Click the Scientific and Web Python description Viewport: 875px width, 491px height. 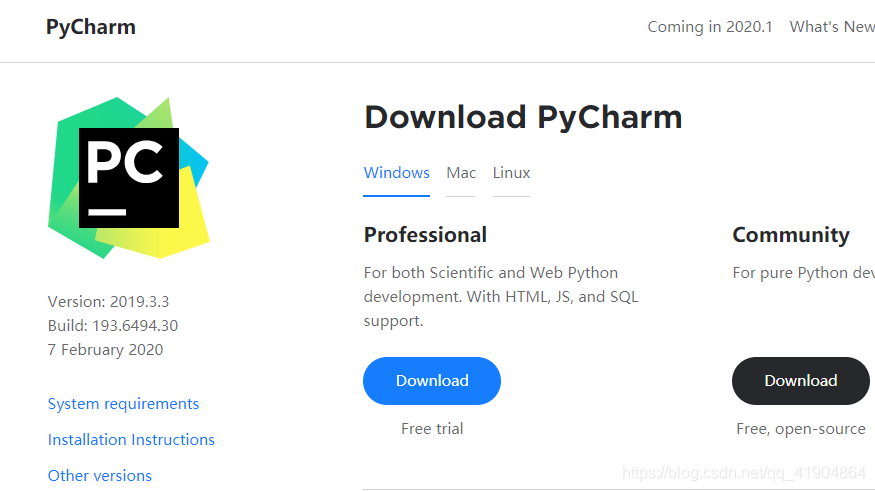pyautogui.click(x=501, y=297)
